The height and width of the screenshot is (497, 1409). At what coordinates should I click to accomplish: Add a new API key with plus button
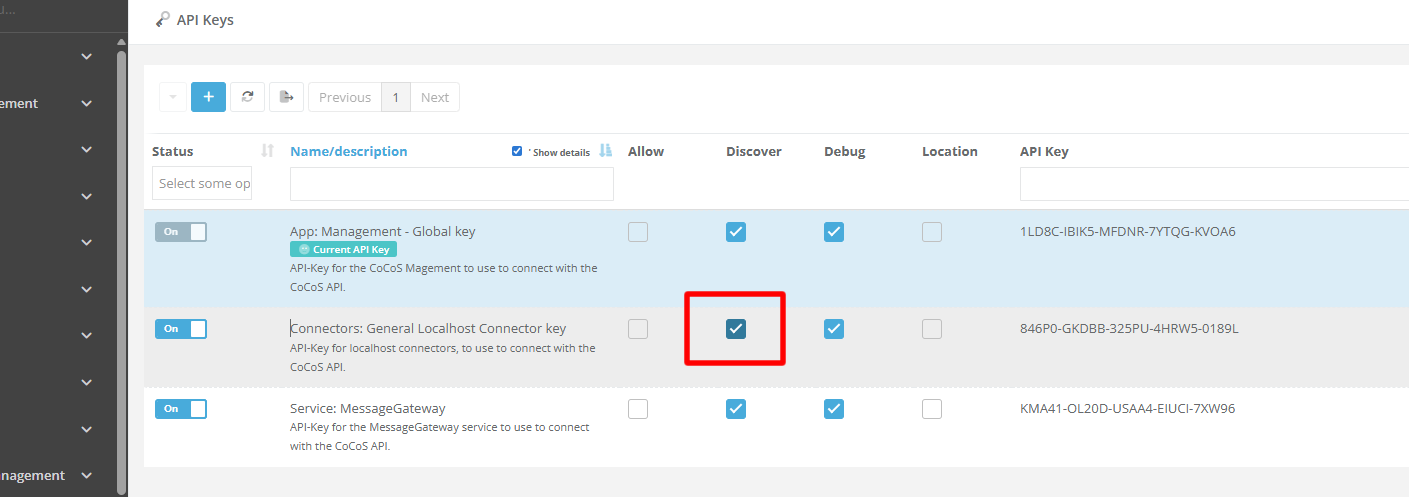(x=208, y=97)
